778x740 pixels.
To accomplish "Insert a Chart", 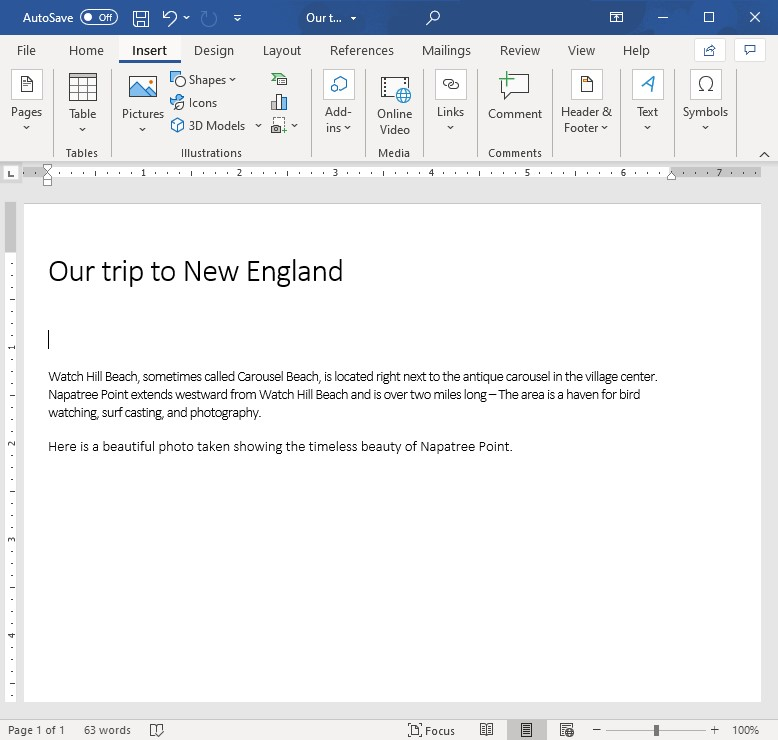I will pyautogui.click(x=279, y=102).
